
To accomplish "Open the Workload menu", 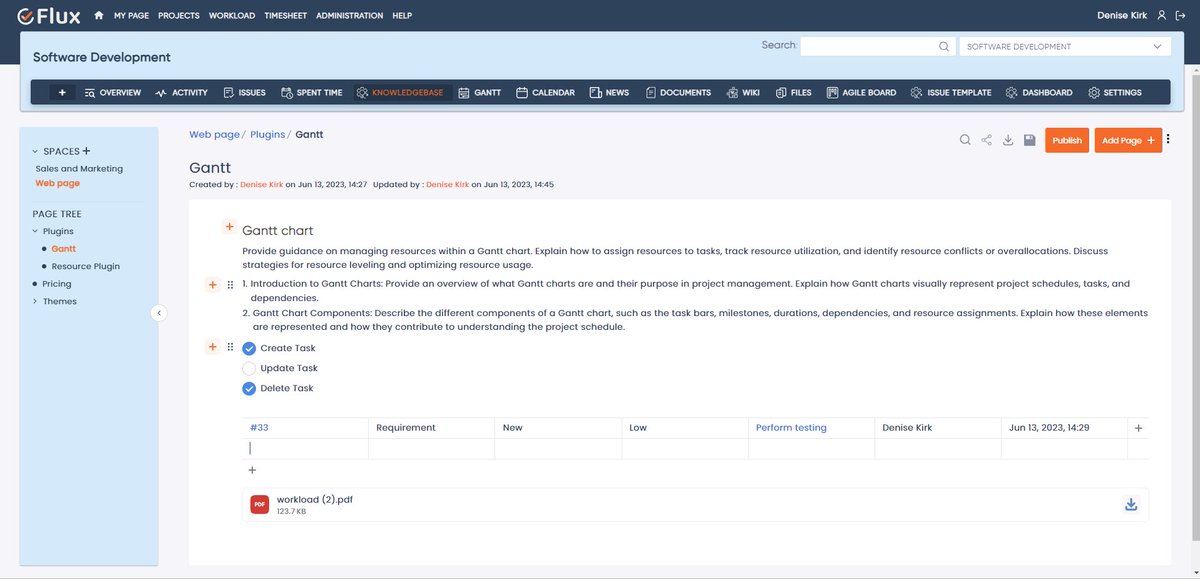I will pyautogui.click(x=232, y=16).
